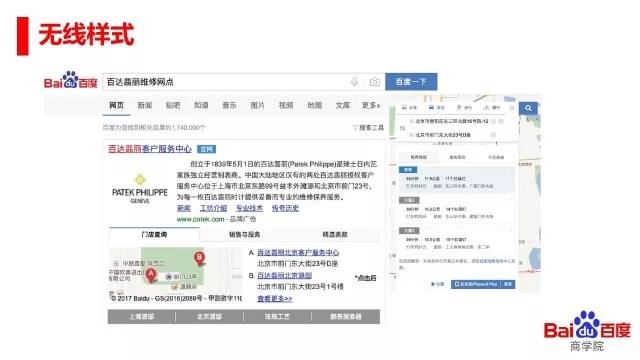Click the Patek Philippe logo image
The height and width of the screenshot is (360, 640).
[140, 189]
